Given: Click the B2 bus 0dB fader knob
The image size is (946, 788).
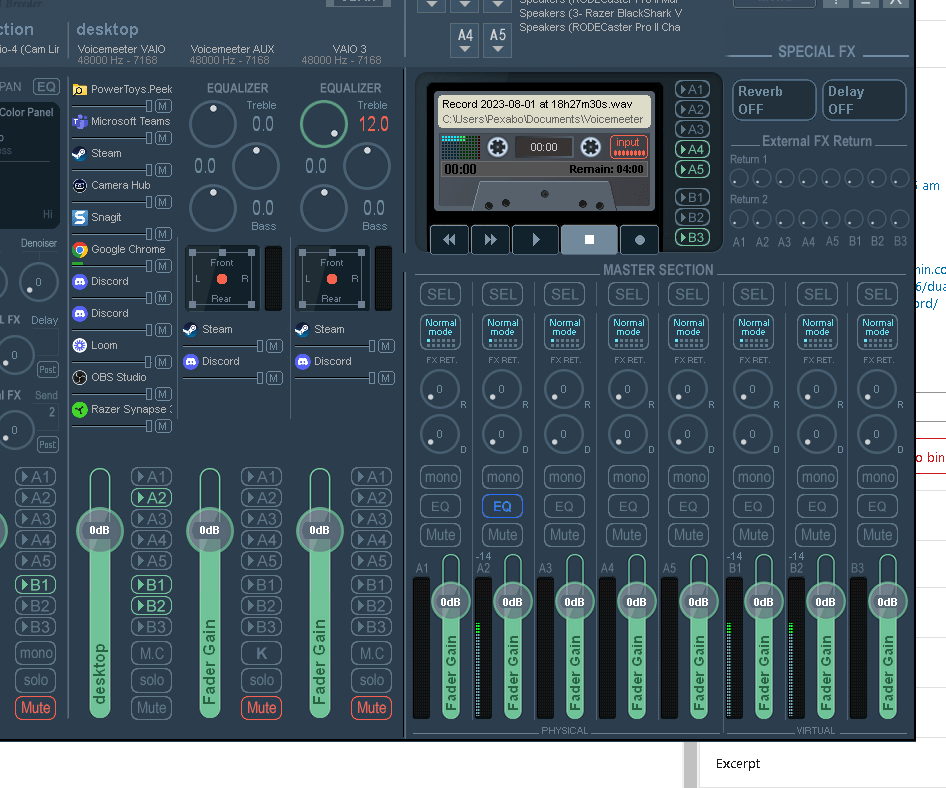Looking at the screenshot, I should click(825, 602).
